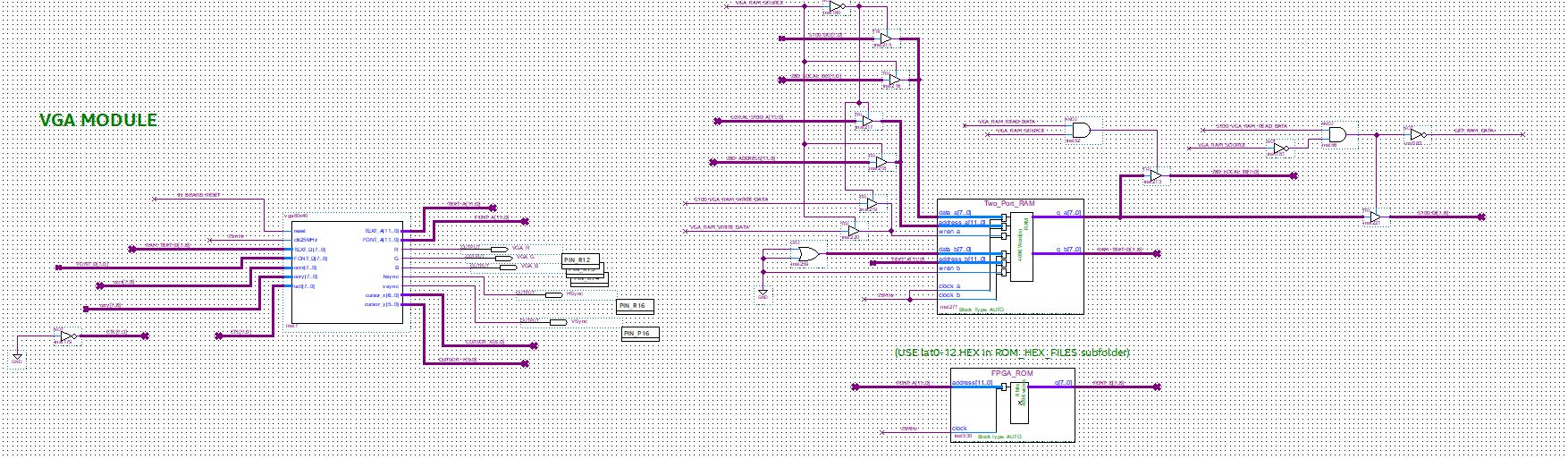Click the vsync port on vga80x40
Image resolution: width=1568 pixels, height=459 pixels.
pyautogui.click(x=390, y=285)
